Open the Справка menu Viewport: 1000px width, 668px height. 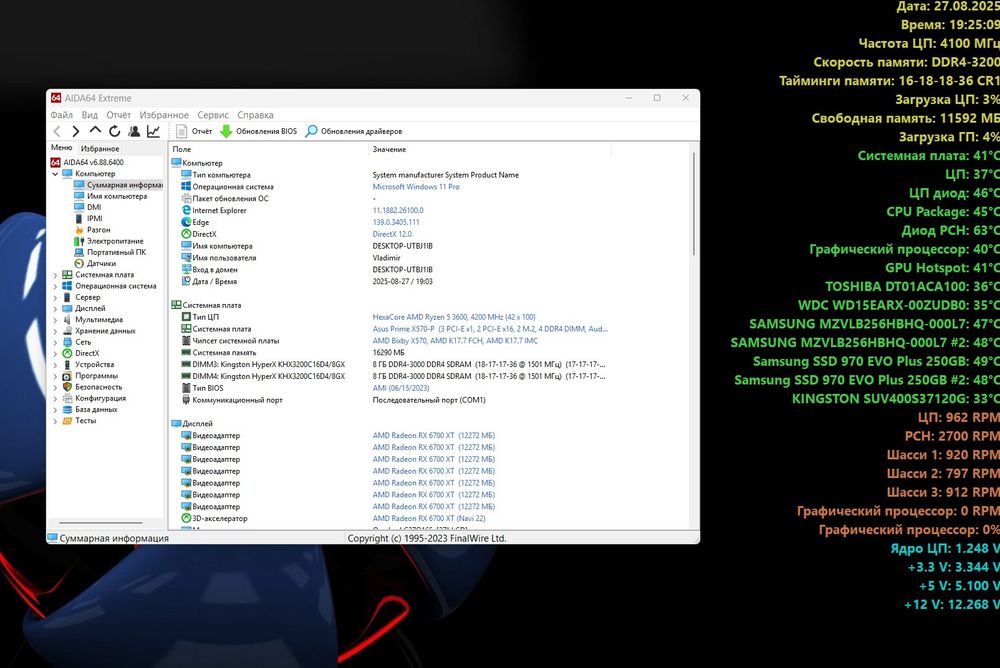coord(255,115)
